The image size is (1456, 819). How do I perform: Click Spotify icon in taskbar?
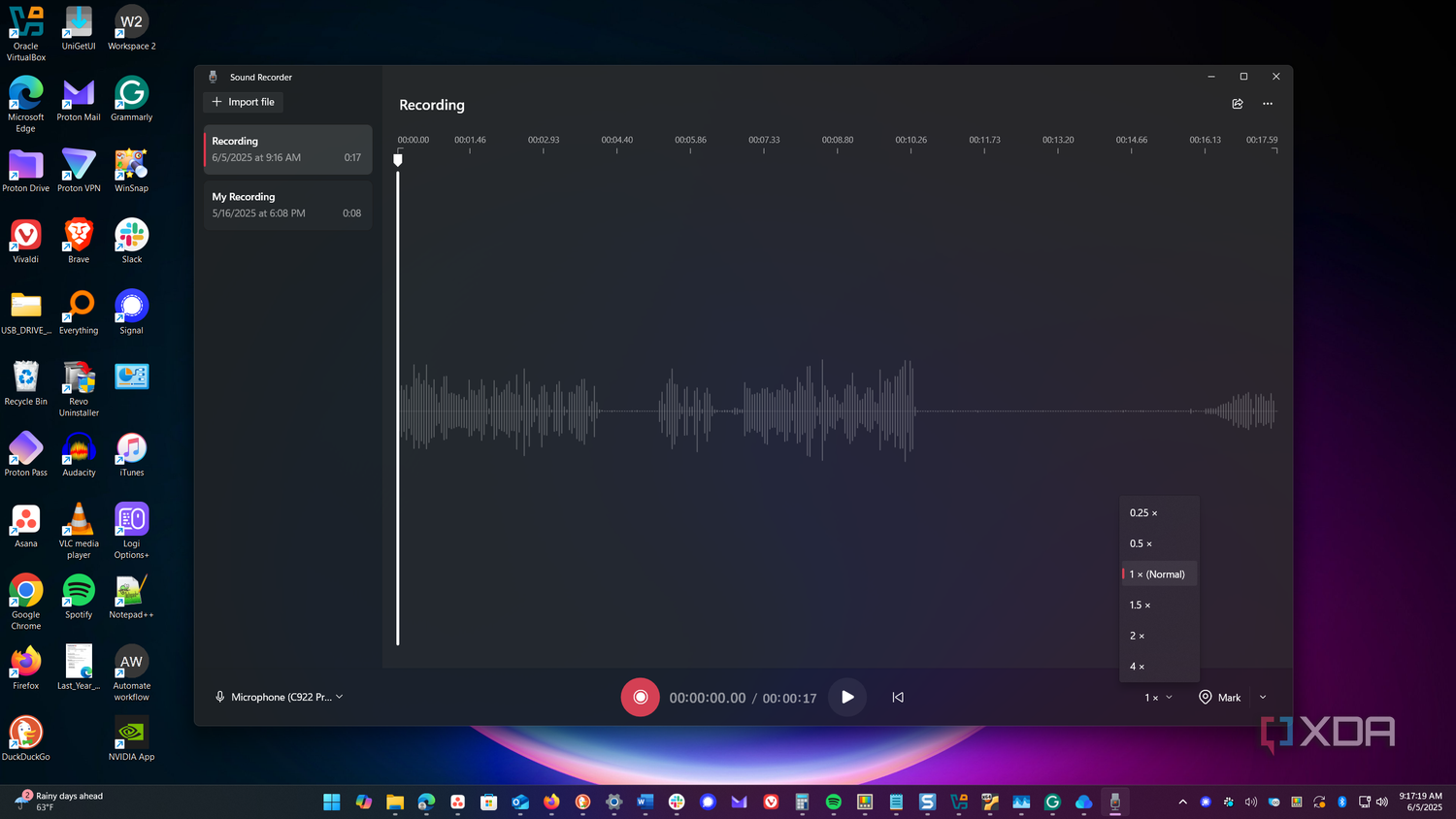[834, 802]
